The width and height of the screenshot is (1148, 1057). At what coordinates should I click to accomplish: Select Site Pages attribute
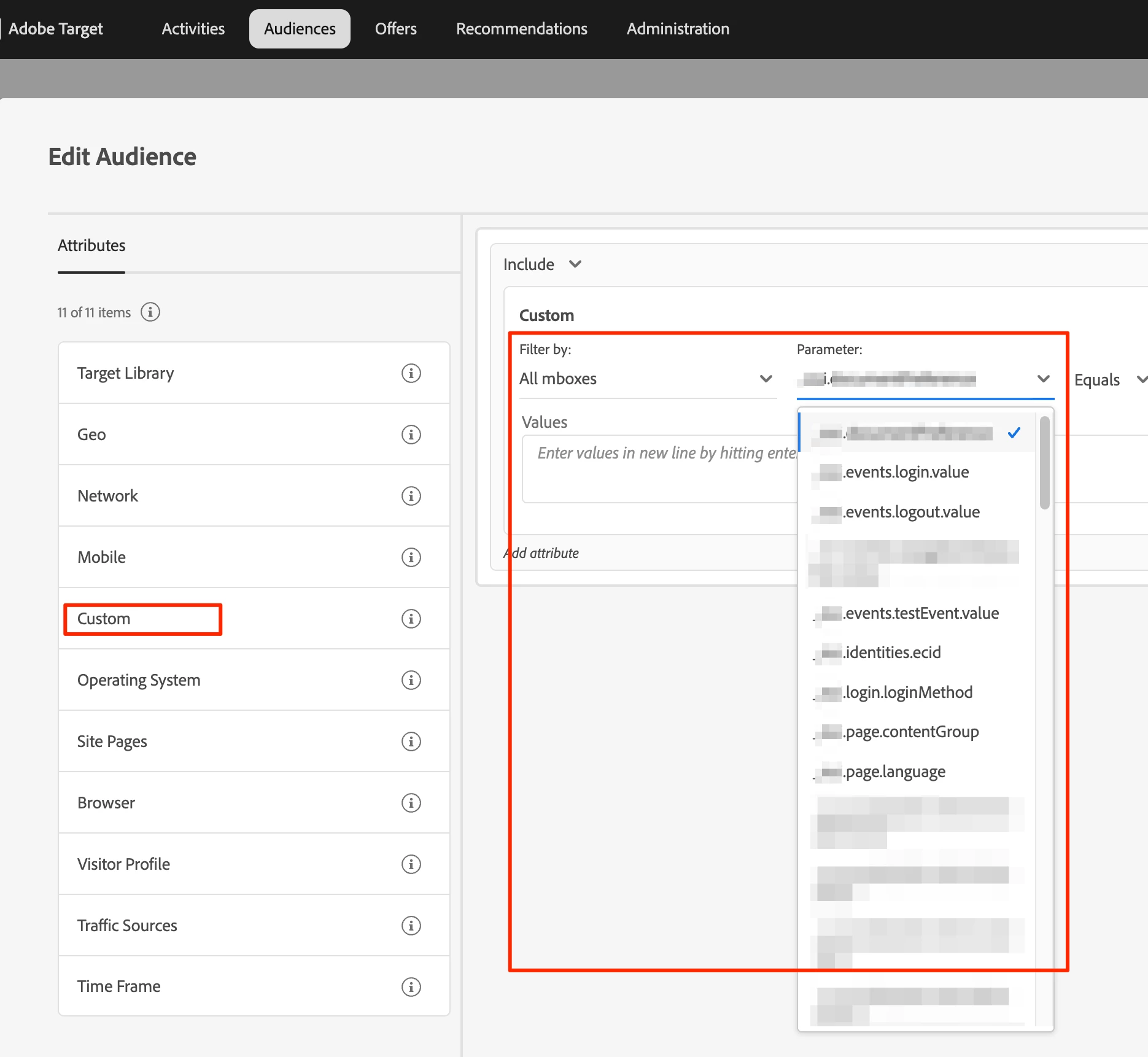tap(254, 741)
